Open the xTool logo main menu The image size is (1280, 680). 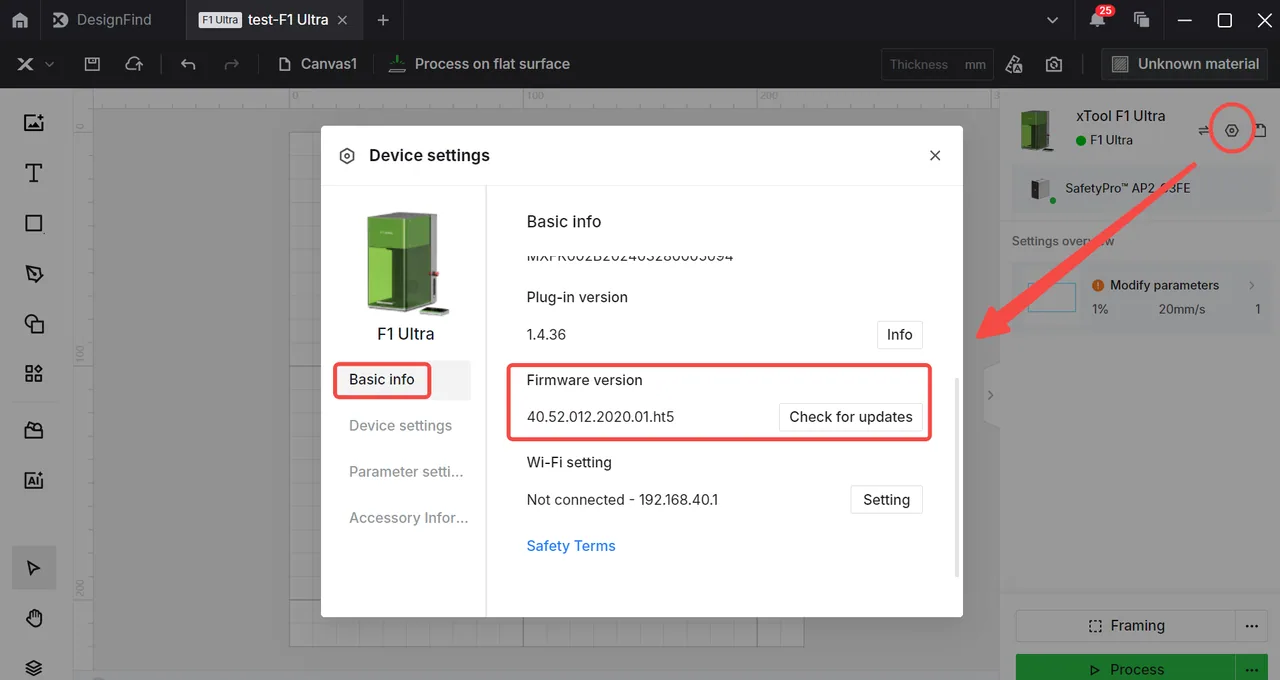(34, 64)
